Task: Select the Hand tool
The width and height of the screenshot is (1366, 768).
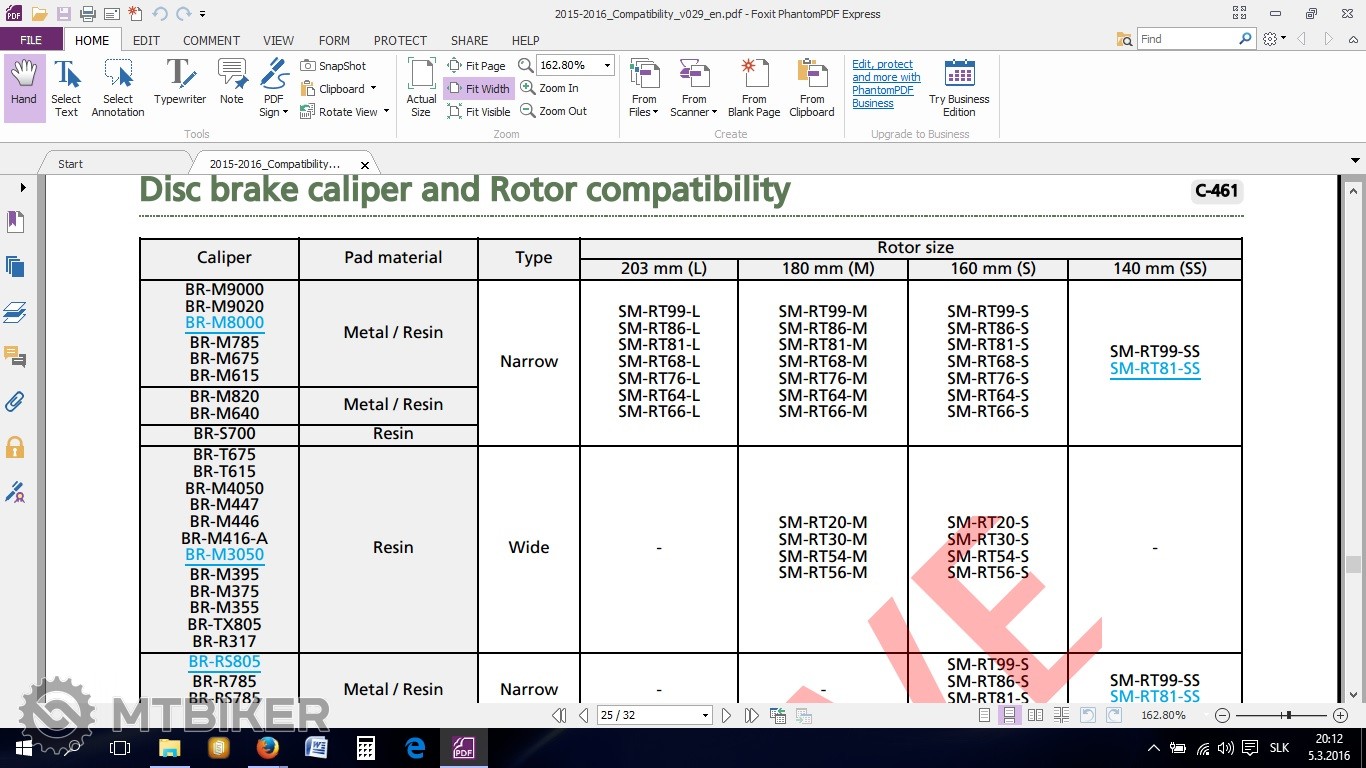Action: [x=24, y=88]
